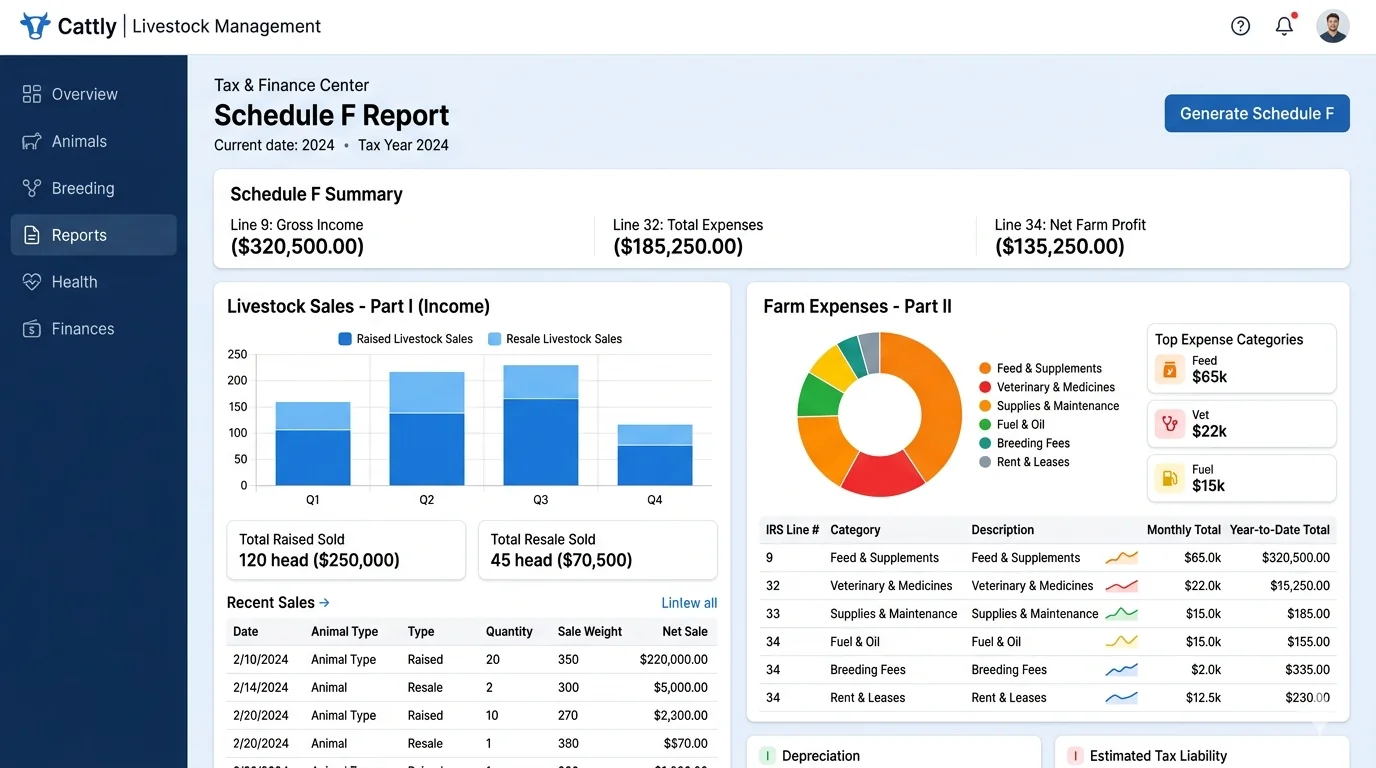Screen dimensions: 1376x768
Task: Click the Q4 bar in sales chart
Action: [x=655, y=455]
